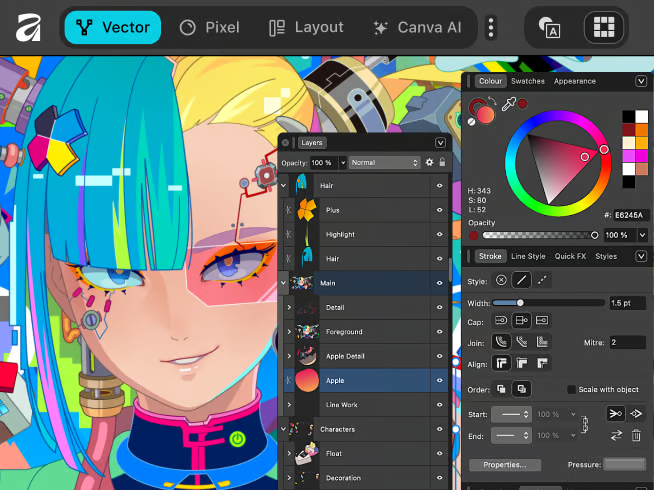Lock the layer with the padlock icon
Screen dimensions: 654x490
442,162
